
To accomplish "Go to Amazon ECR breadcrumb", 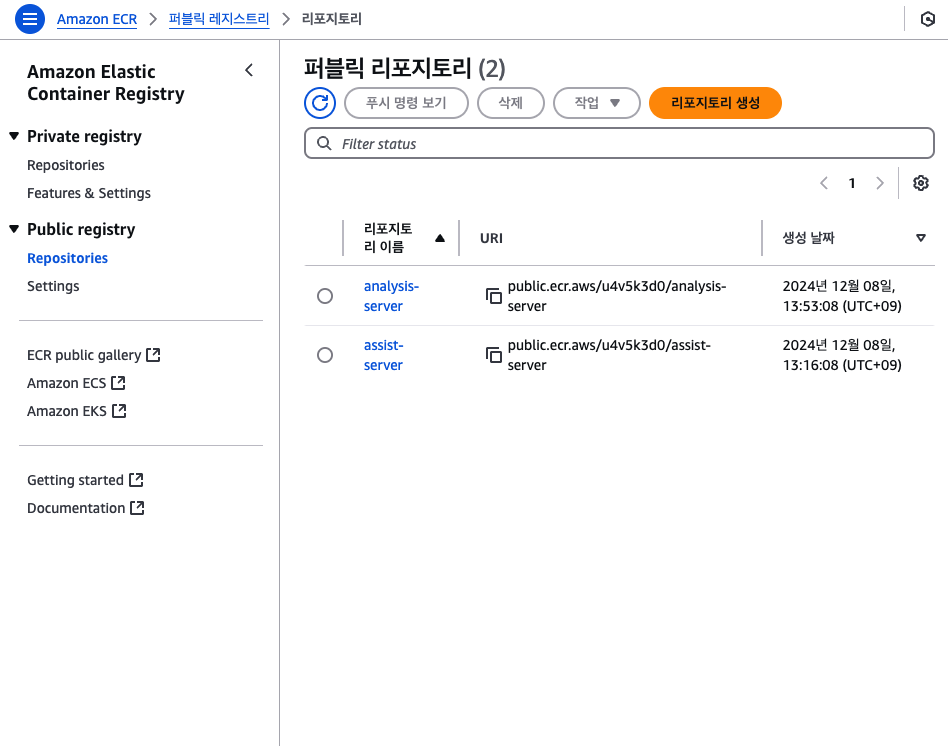I will click(97, 19).
